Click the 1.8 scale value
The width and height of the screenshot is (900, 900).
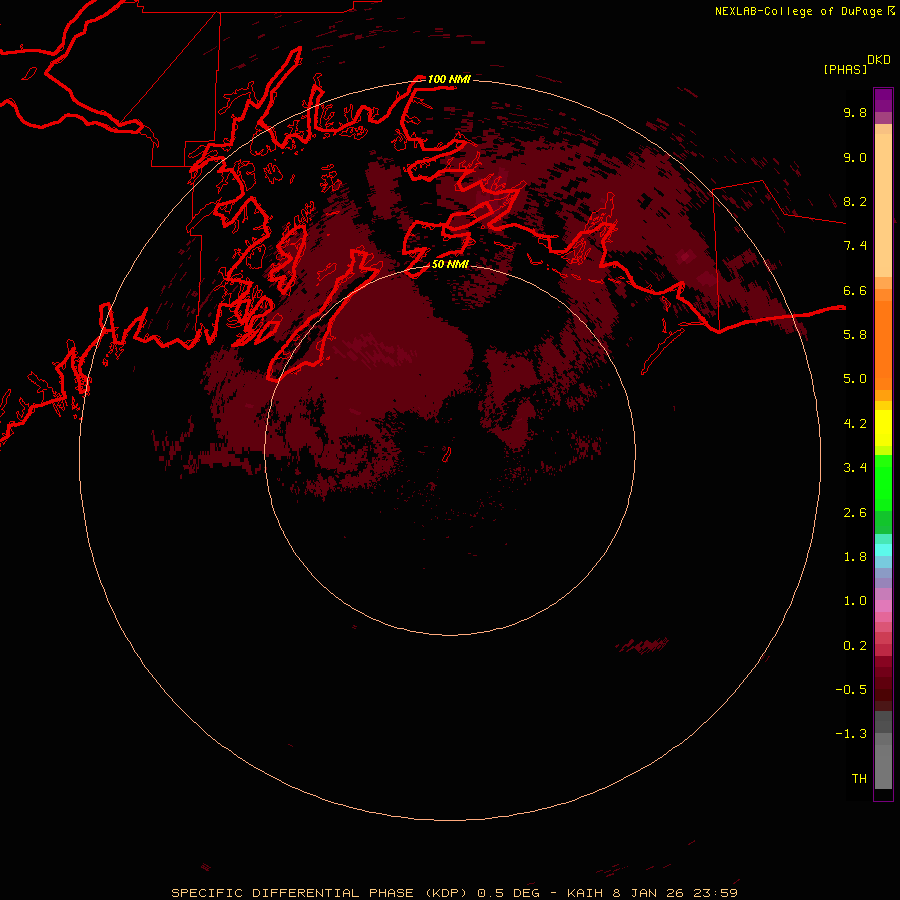click(855, 557)
